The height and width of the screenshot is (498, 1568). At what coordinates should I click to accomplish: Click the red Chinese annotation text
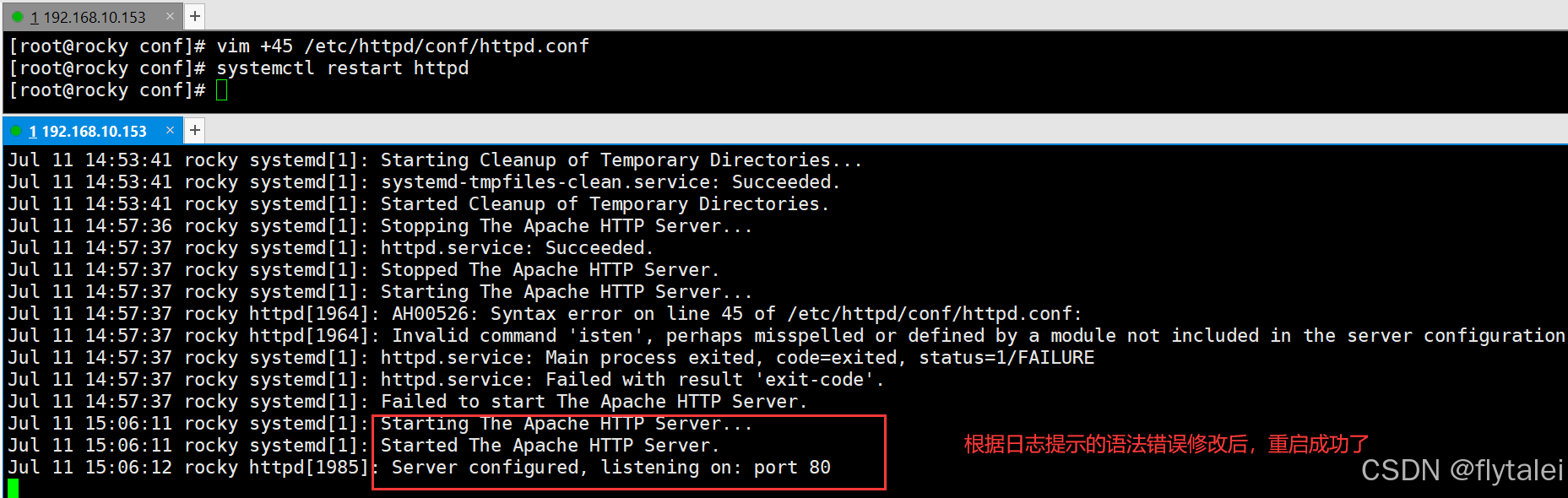click(1166, 444)
